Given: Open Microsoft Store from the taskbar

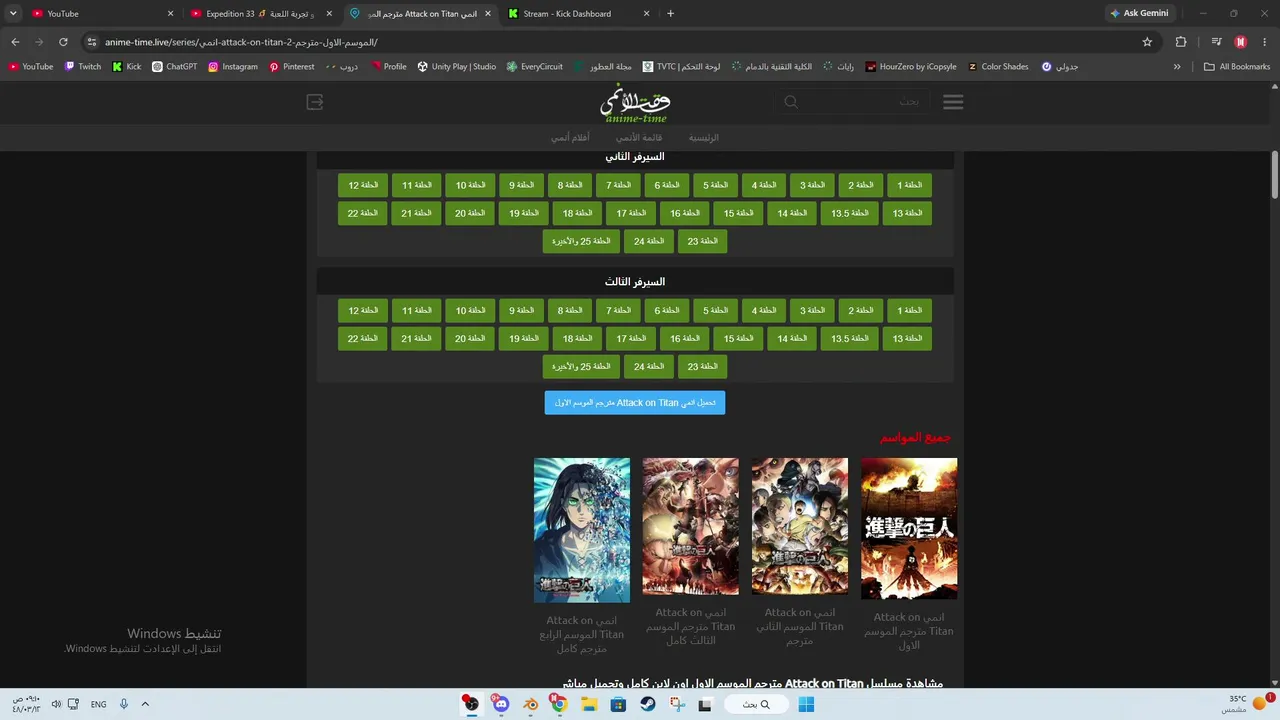Looking at the screenshot, I should [618, 704].
